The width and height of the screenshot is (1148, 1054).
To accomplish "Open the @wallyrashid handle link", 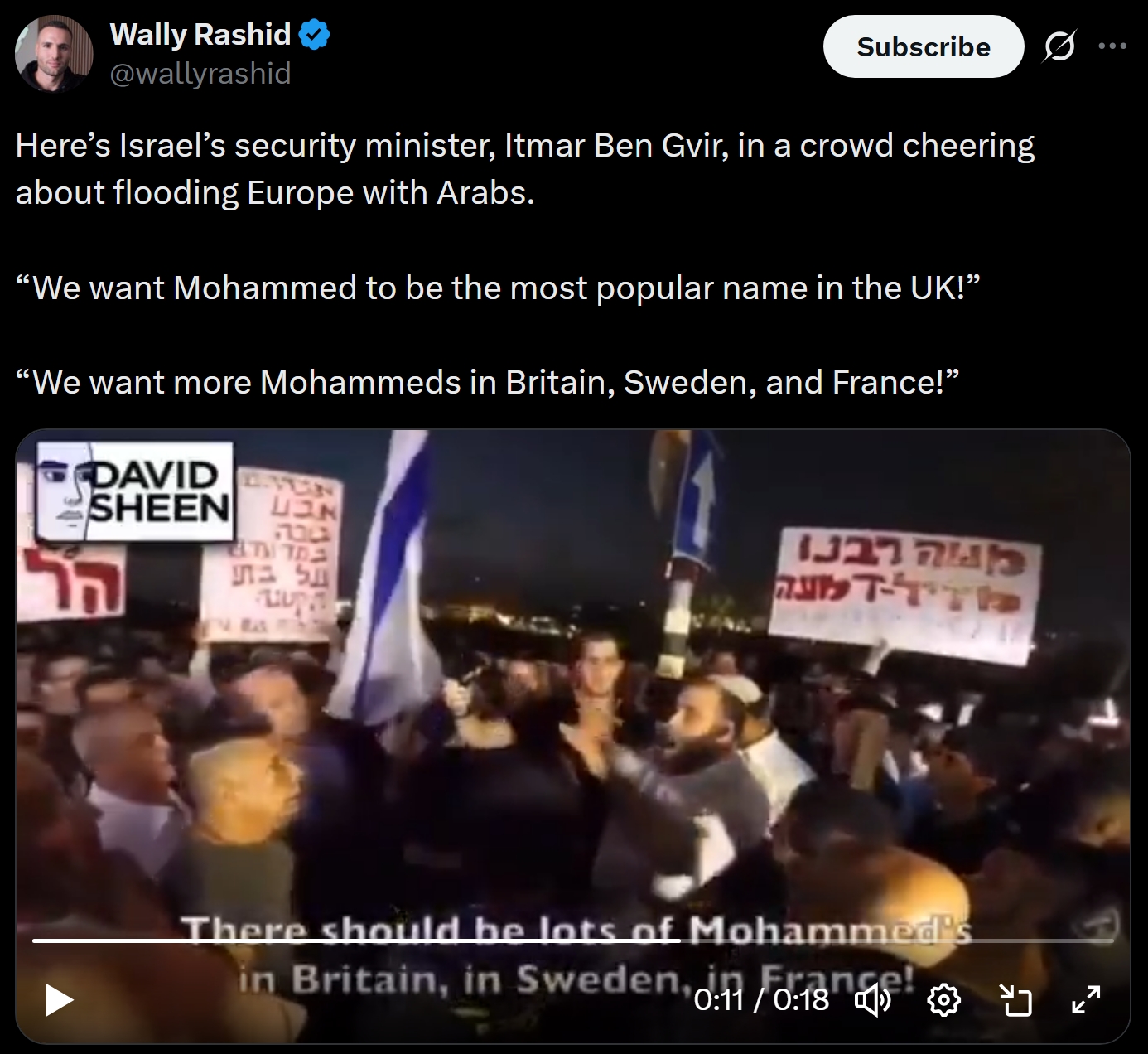I will coord(200,74).
